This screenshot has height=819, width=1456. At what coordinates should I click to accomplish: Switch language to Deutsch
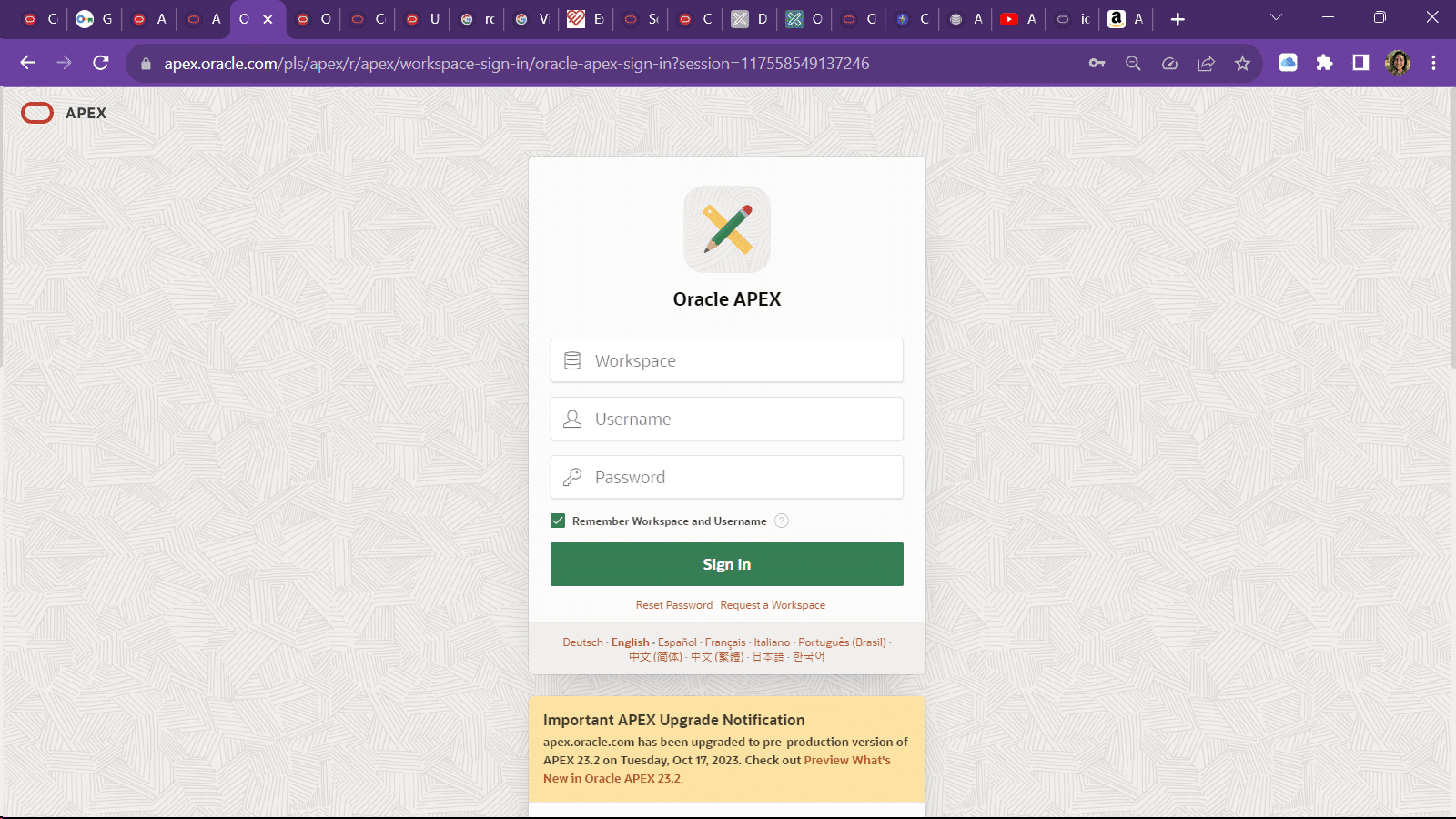(x=582, y=642)
